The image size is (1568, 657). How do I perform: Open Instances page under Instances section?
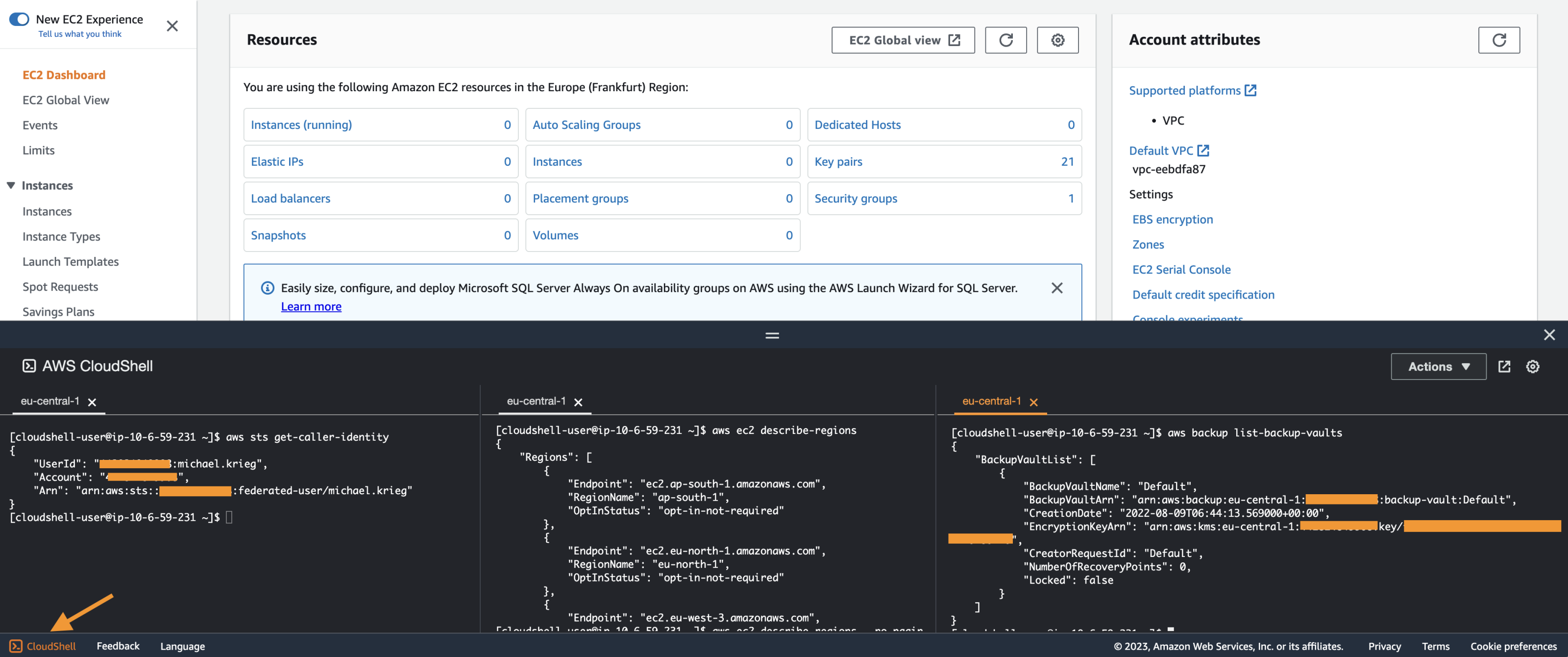click(x=47, y=211)
